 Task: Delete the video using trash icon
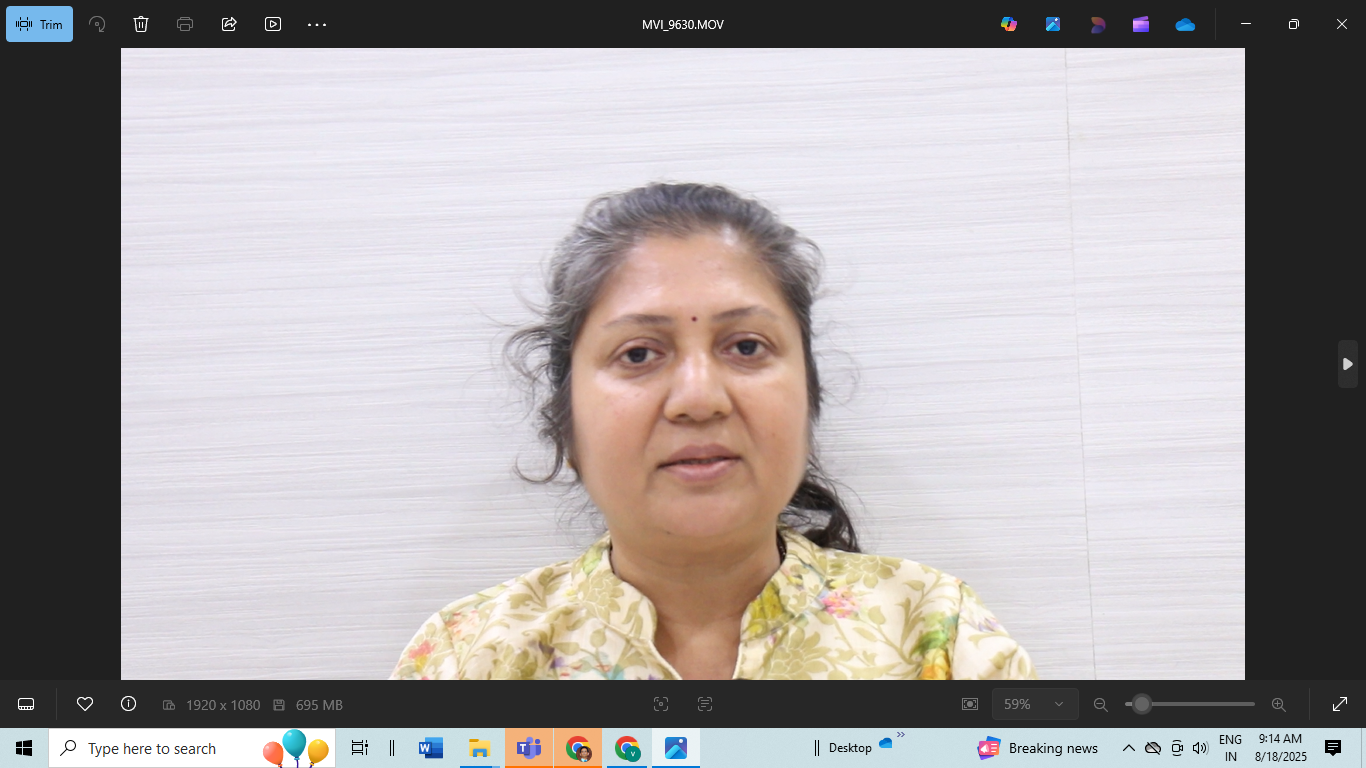coord(141,24)
